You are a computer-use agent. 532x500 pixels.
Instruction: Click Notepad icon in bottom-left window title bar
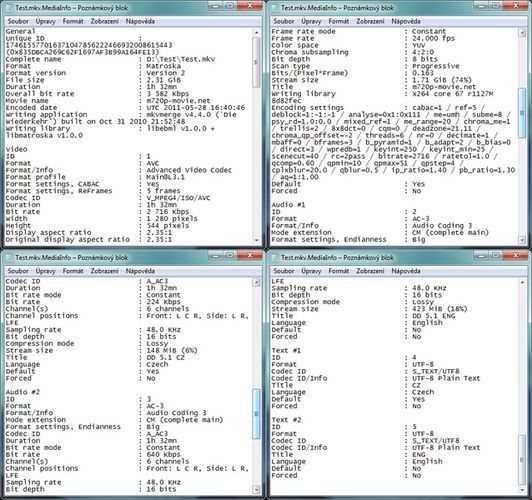(x=8, y=257)
